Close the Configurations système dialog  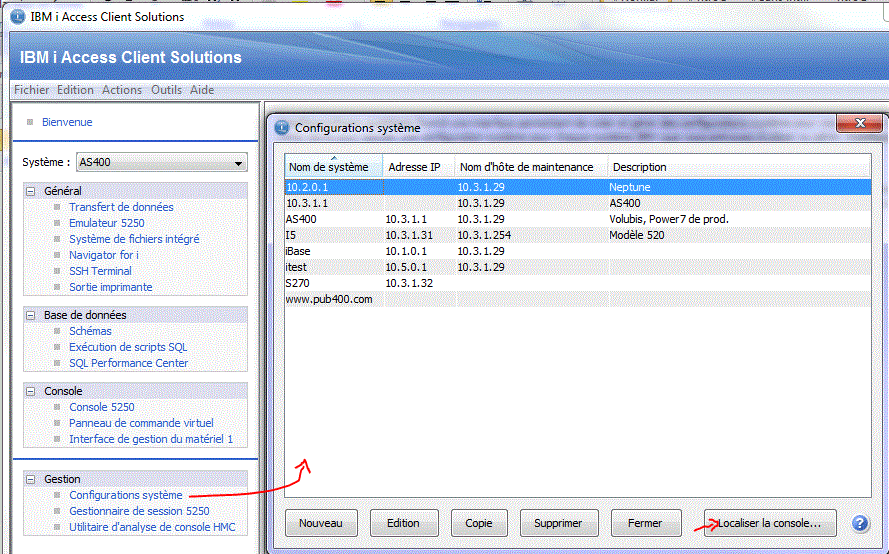coord(860,123)
